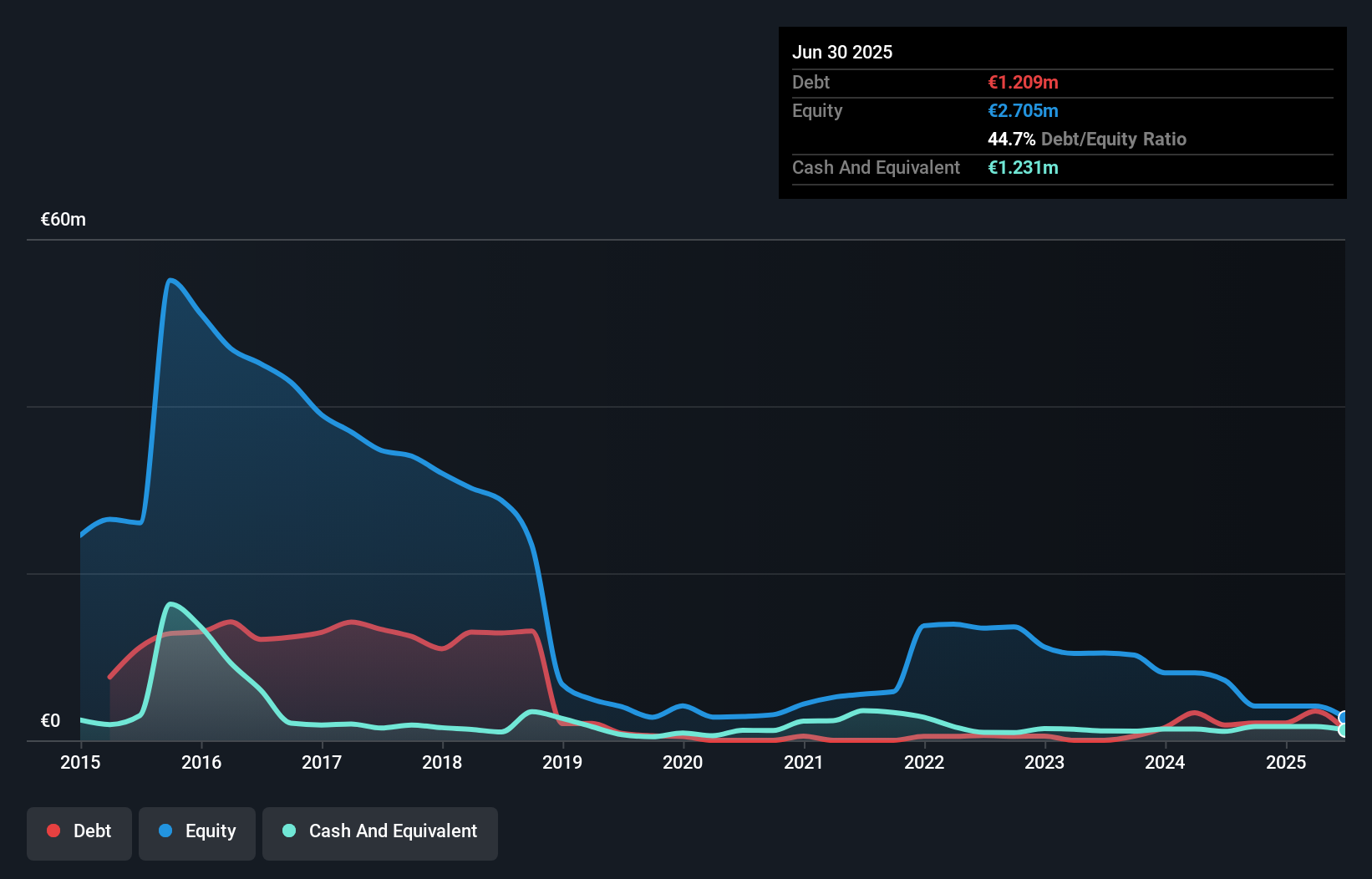1372x879 pixels.
Task: Click the Jun 30 2025 tooltip date
Action: pyautogui.click(x=842, y=52)
